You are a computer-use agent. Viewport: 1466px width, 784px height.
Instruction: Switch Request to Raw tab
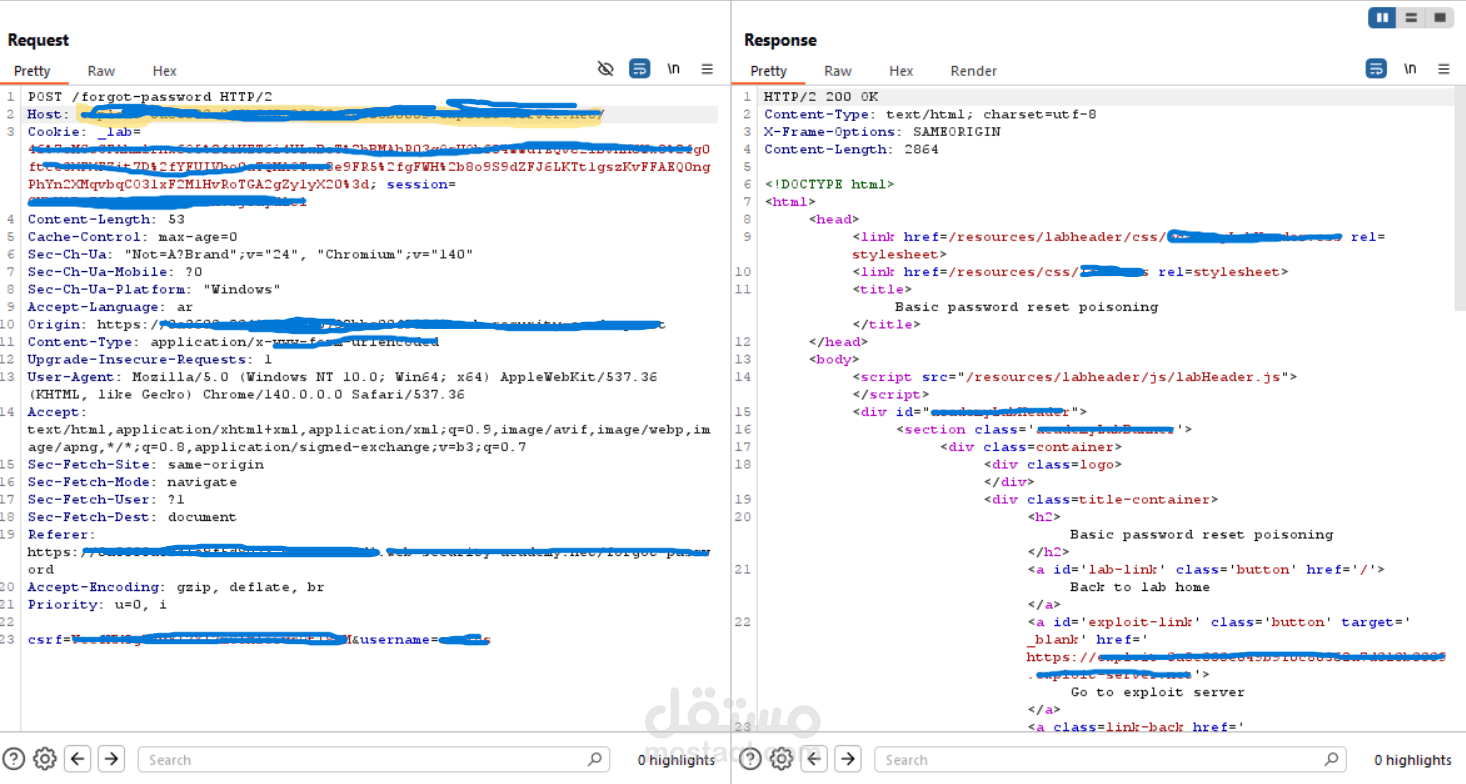click(101, 71)
